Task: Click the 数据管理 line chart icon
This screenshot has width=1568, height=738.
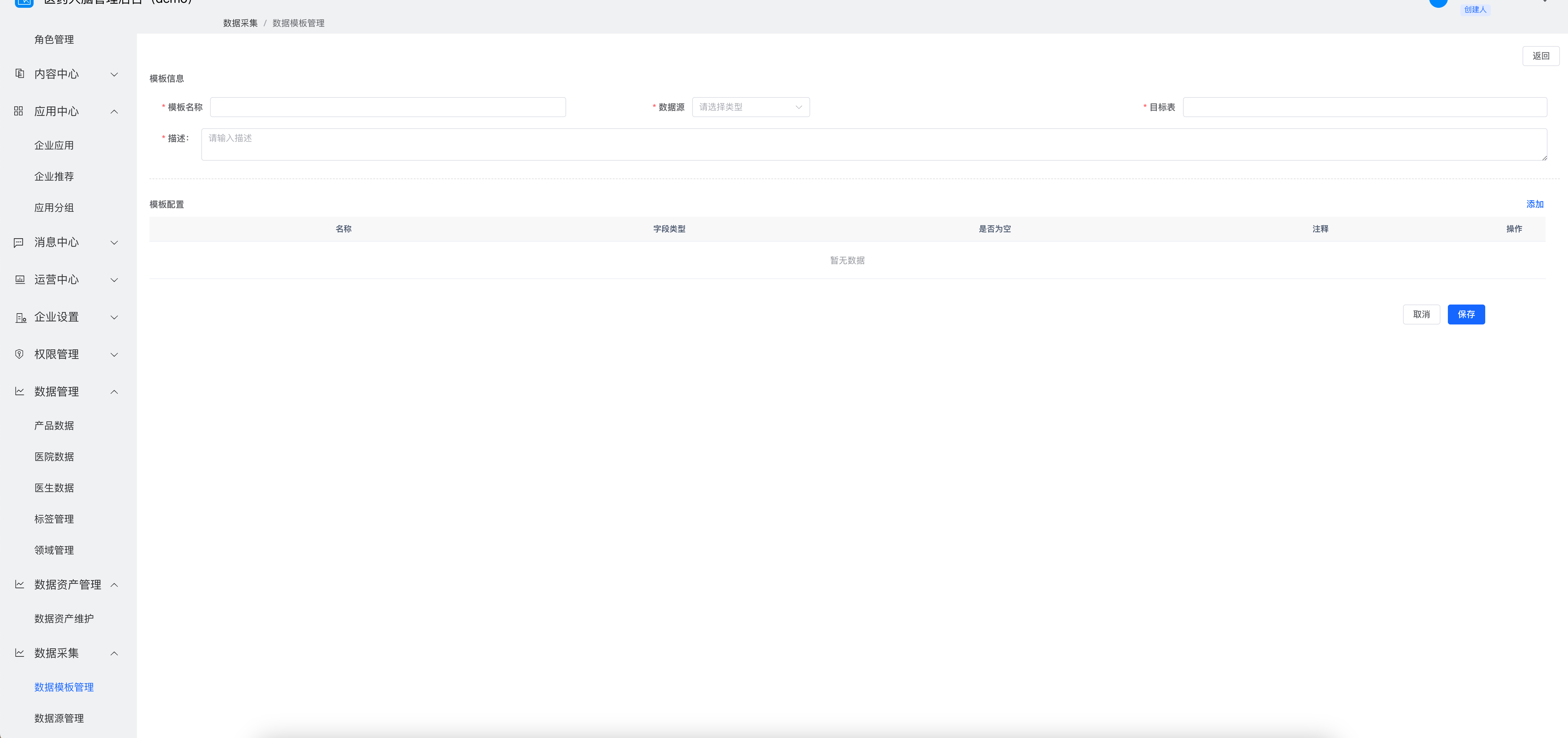Action: point(20,391)
